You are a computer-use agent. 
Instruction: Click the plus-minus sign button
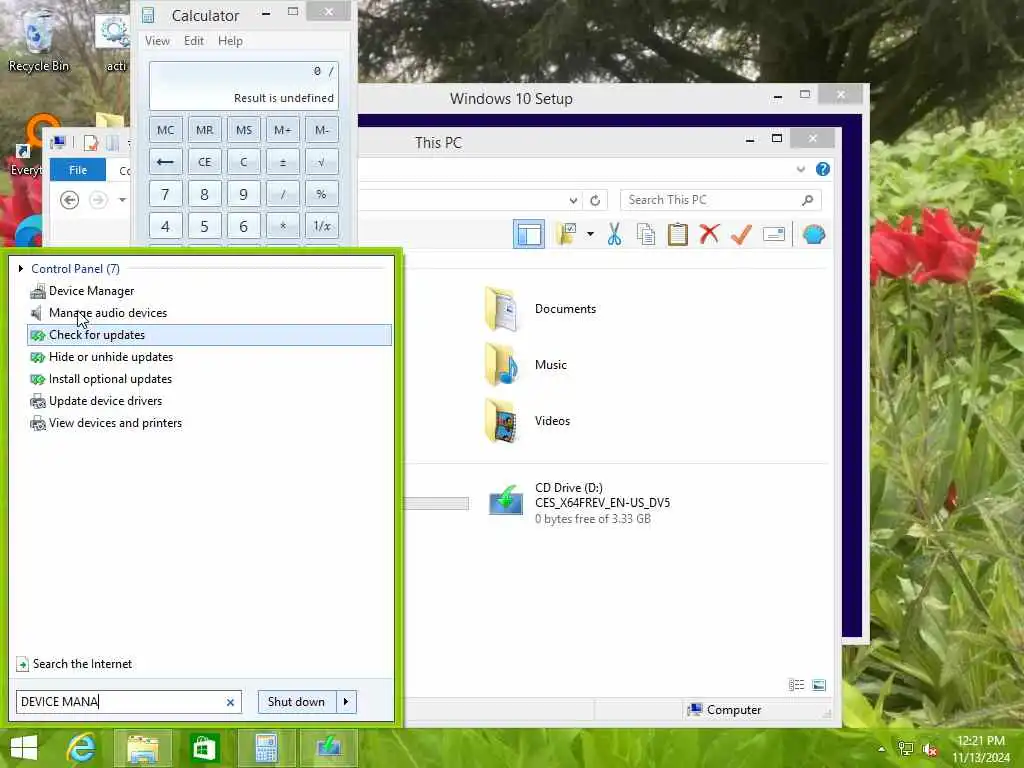tap(283, 162)
